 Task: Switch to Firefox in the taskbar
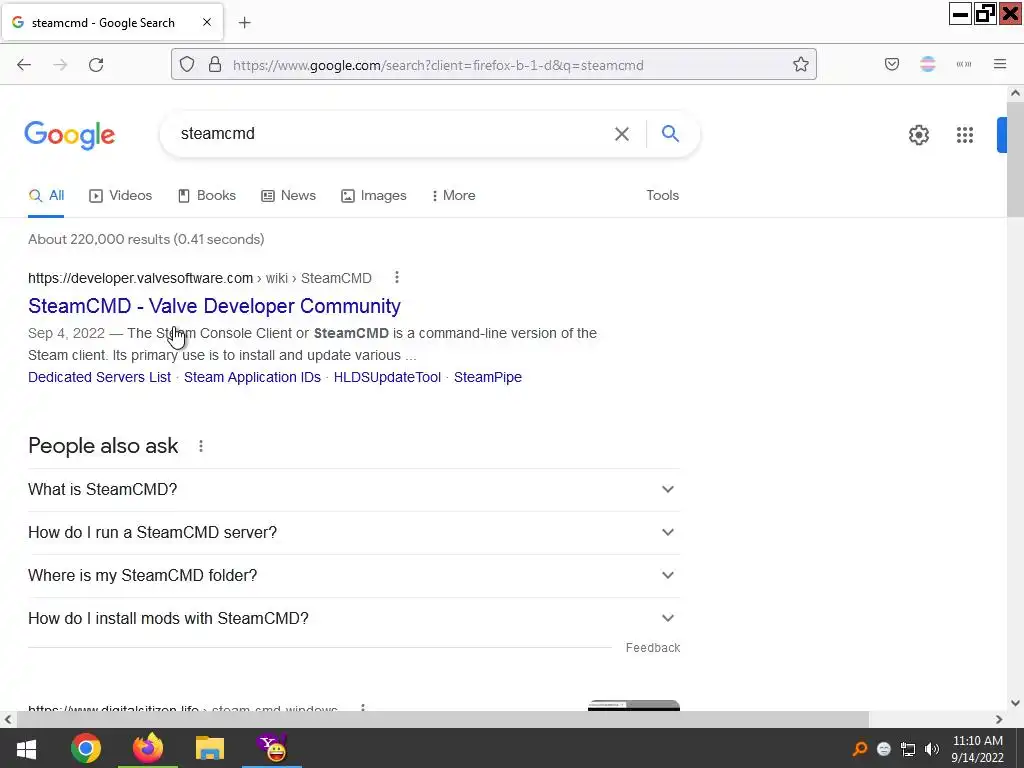[x=148, y=748]
